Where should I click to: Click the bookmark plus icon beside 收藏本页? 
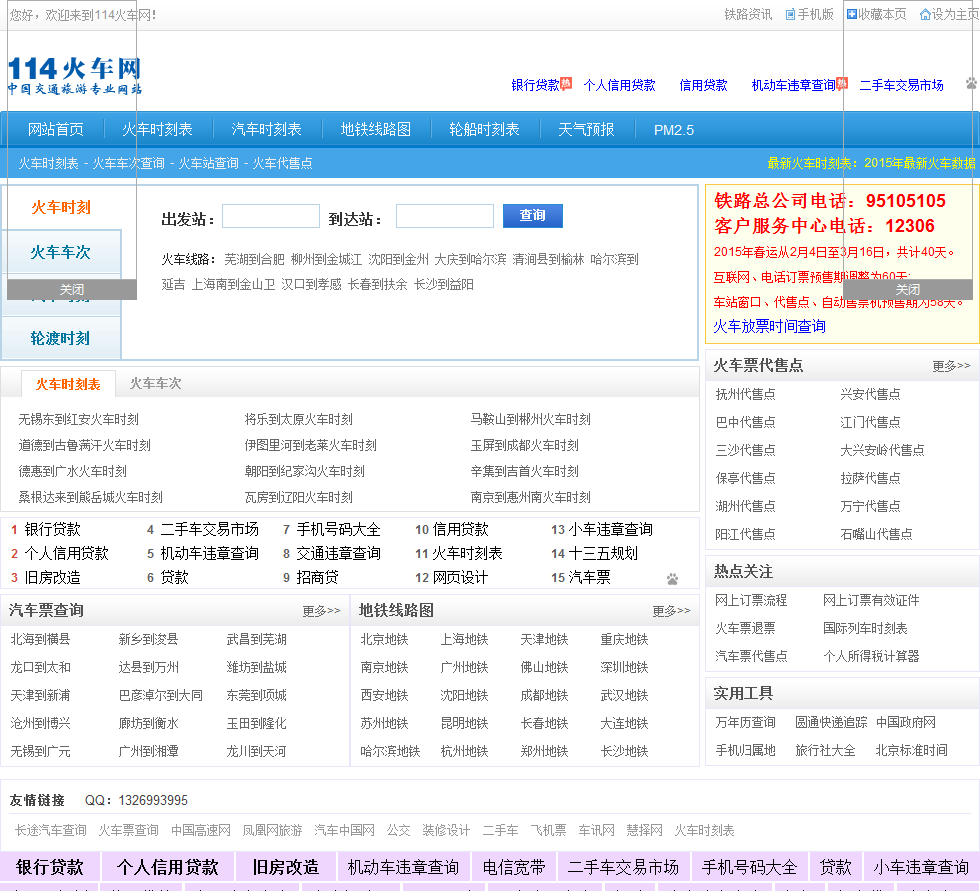pyautogui.click(x=852, y=14)
